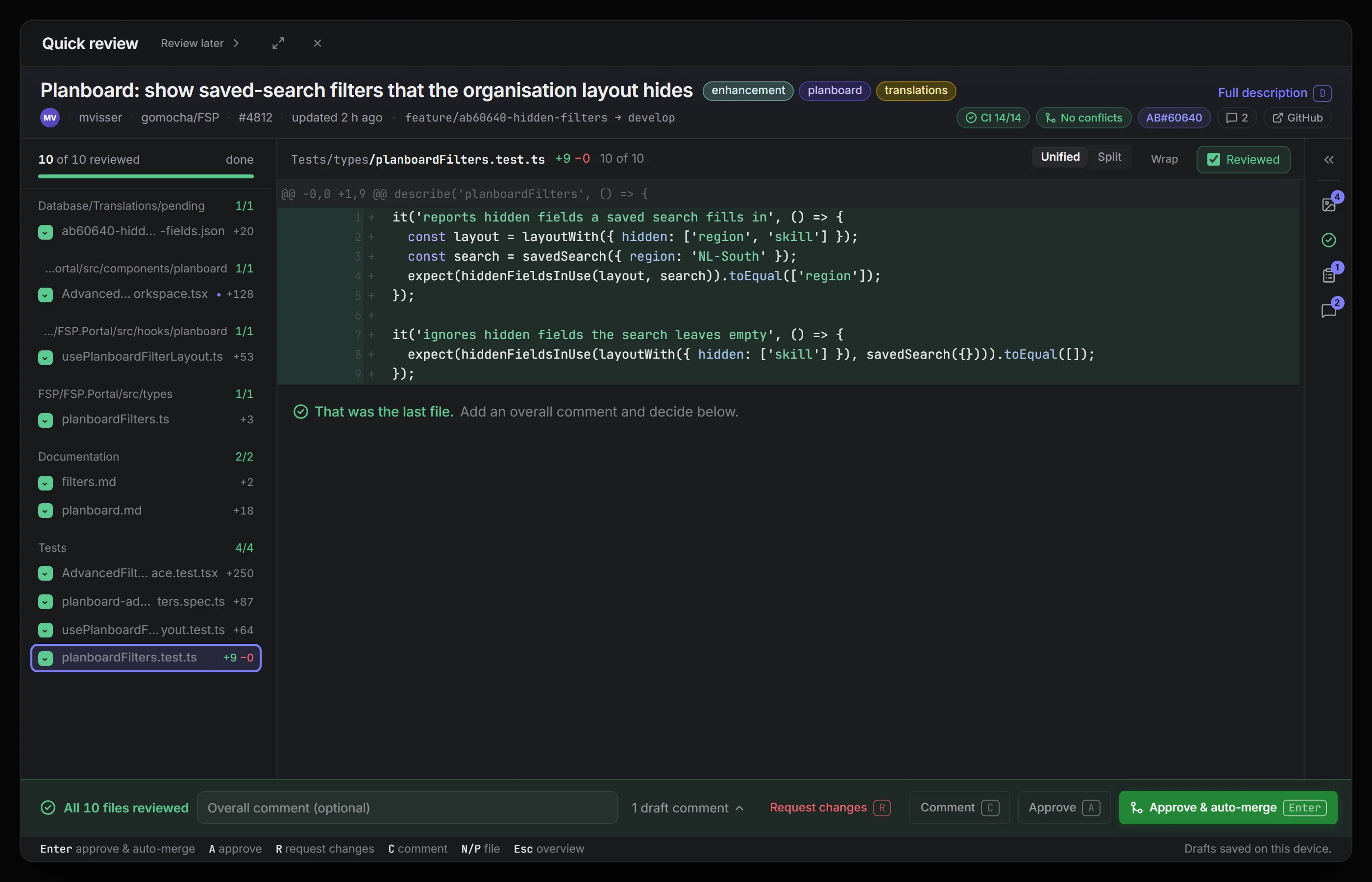Click the No conflicts badge
The height and width of the screenshot is (882, 1372).
point(1083,118)
